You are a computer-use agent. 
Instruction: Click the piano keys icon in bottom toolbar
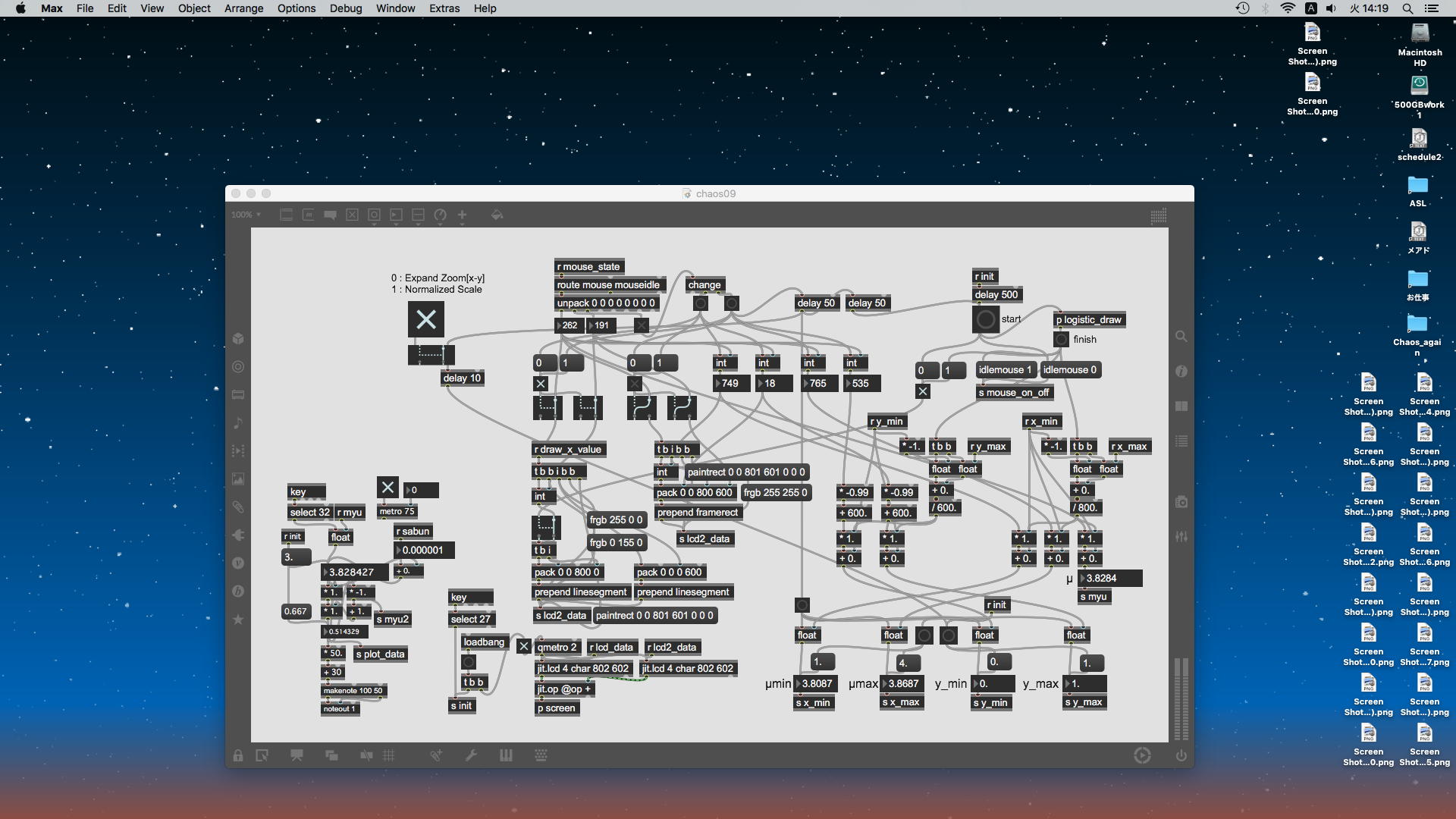click(506, 755)
